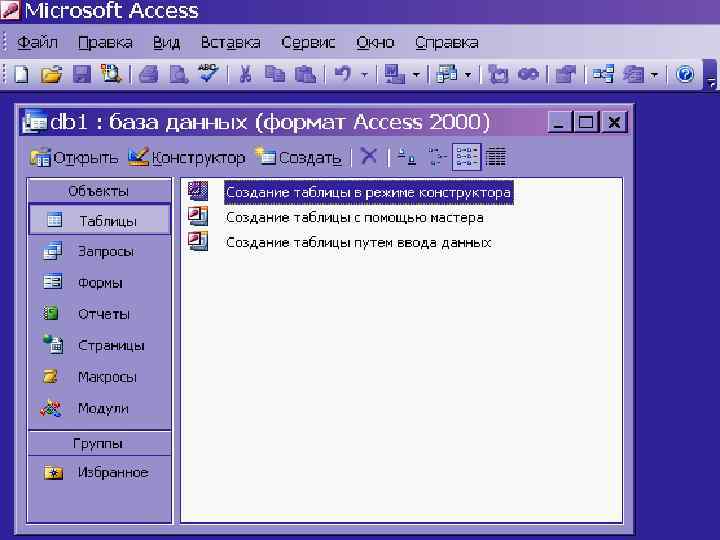The width and height of the screenshot is (720, 540).
Task: Click the Delete X icon in database window
Action: [x=368, y=156]
